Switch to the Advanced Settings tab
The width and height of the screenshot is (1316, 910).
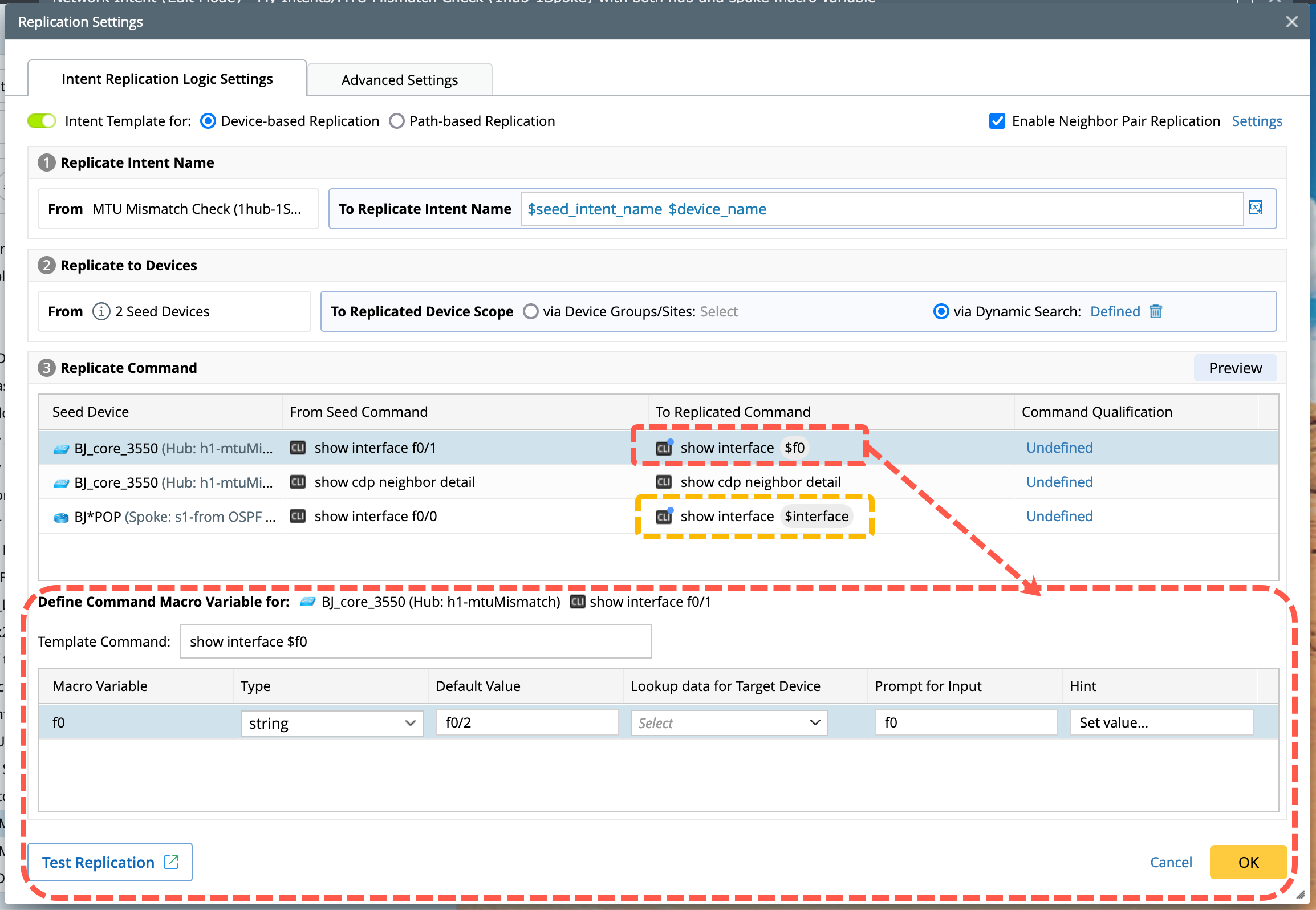399,80
